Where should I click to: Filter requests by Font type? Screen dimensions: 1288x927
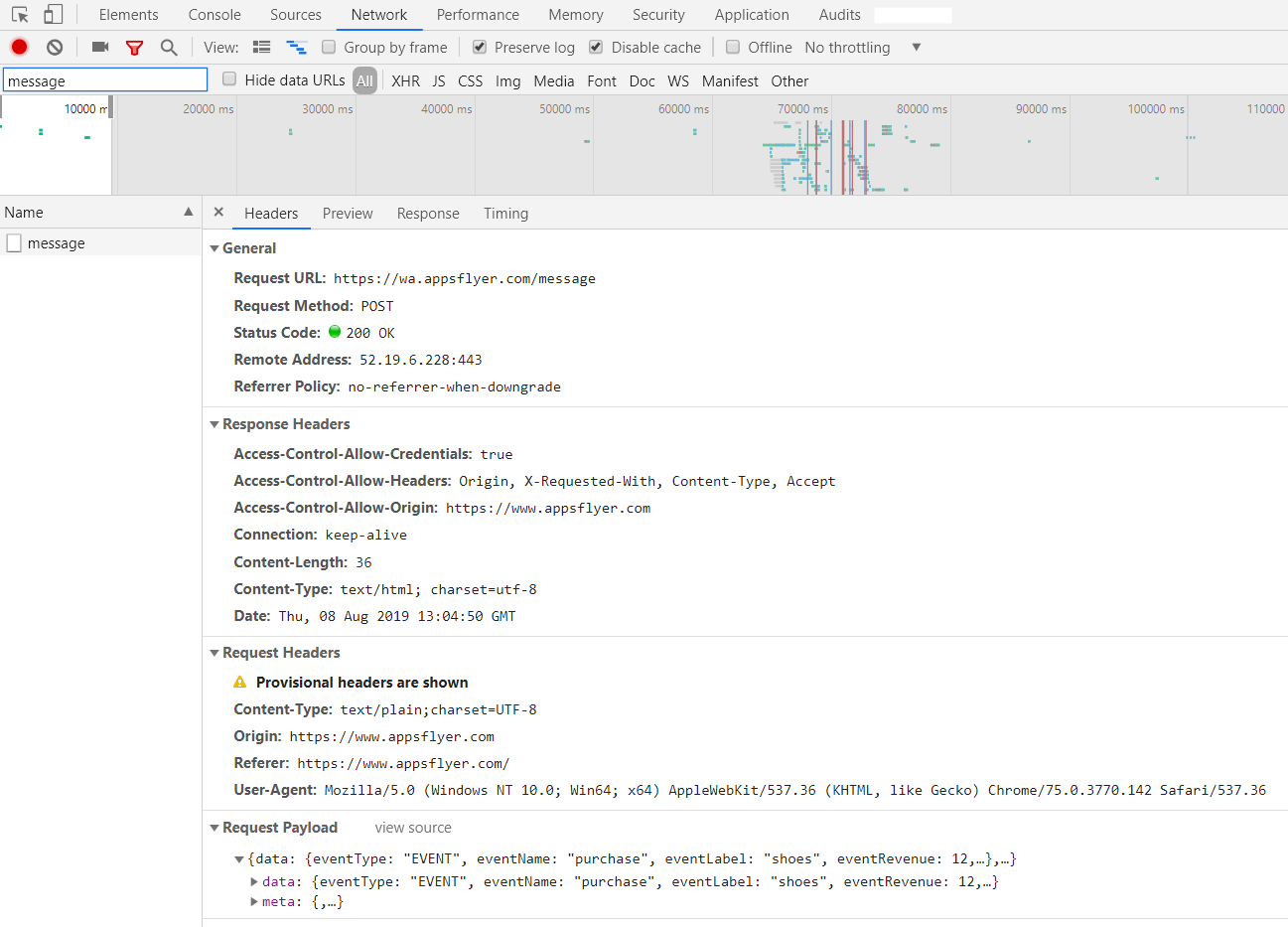pos(602,80)
